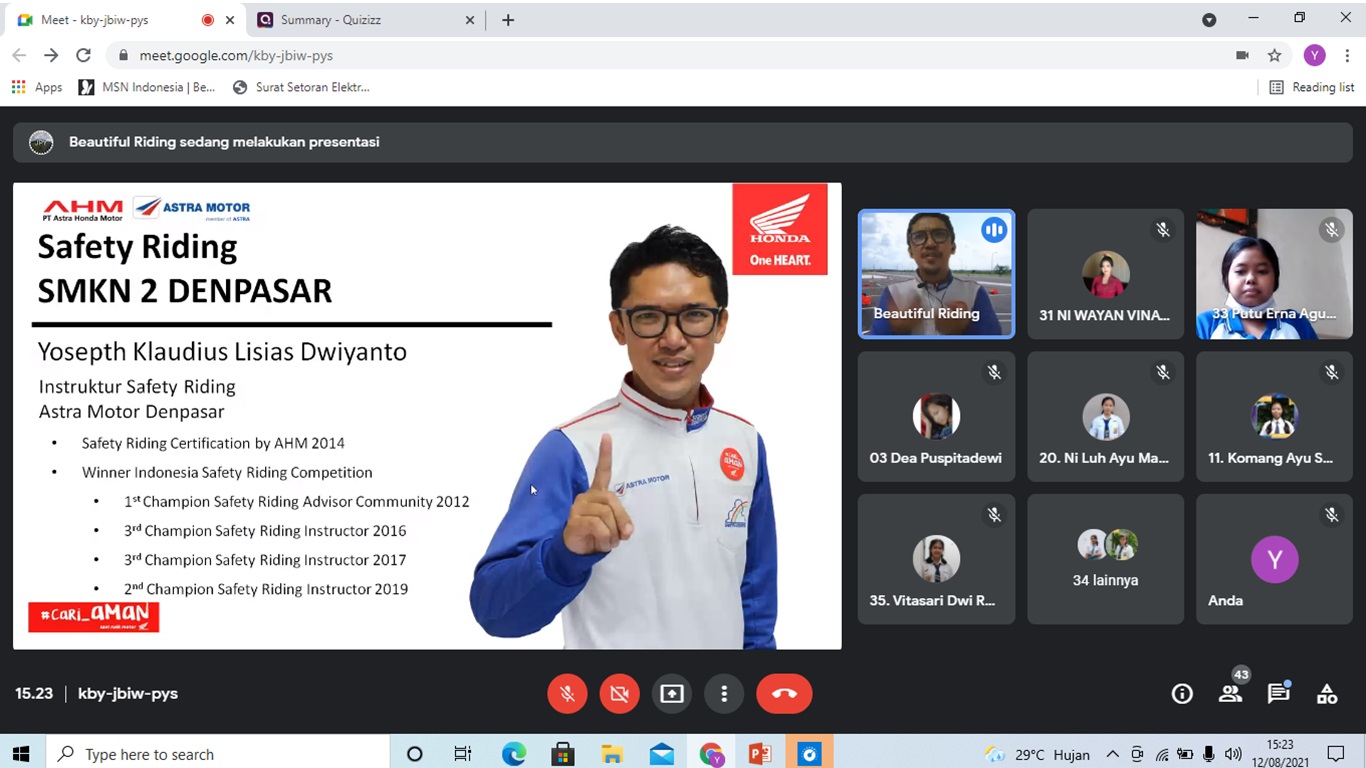Image resolution: width=1366 pixels, height=768 pixels.
Task: Open PowerPoint from the taskbar
Action: click(759, 754)
